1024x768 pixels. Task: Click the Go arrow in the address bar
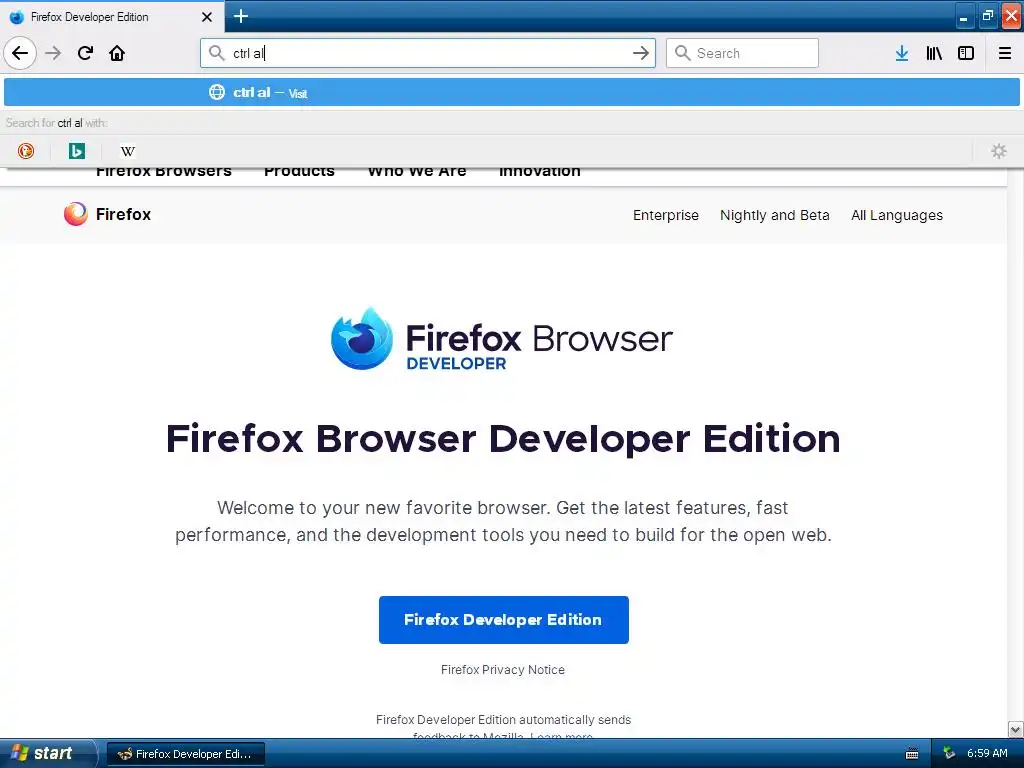click(641, 53)
